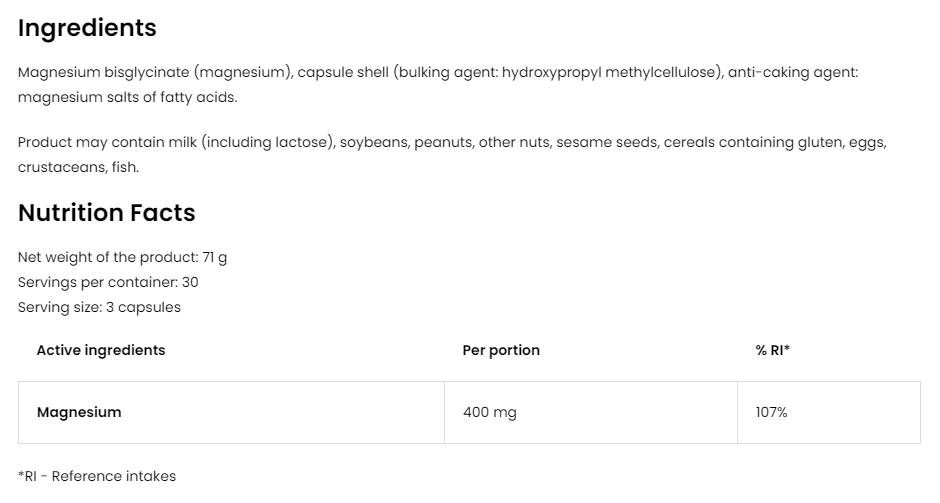The width and height of the screenshot is (940, 503).
Task: Click the "400 mg" table cell
Action: [x=490, y=412]
